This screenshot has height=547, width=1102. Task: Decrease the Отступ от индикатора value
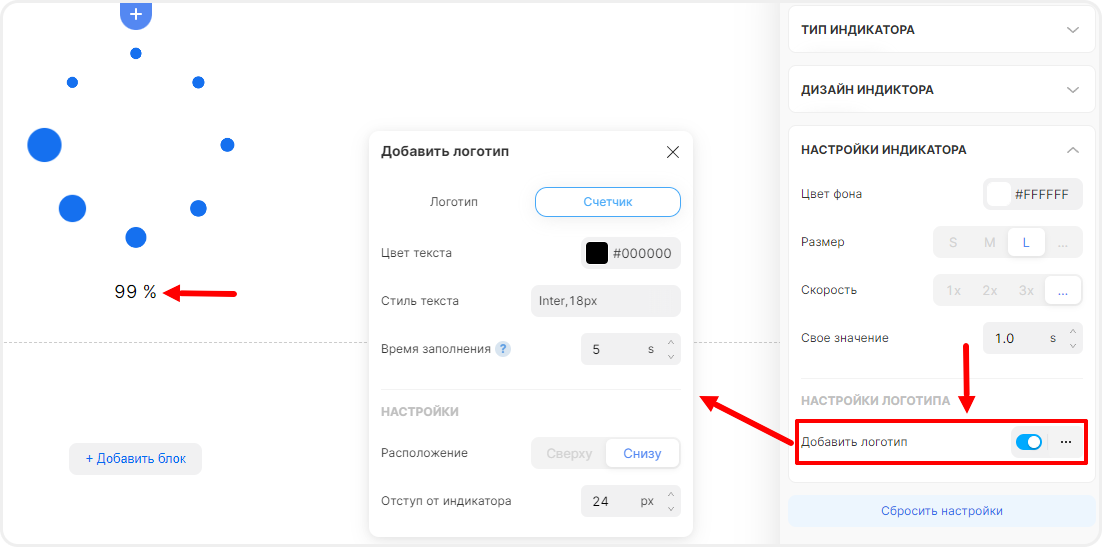point(672,508)
